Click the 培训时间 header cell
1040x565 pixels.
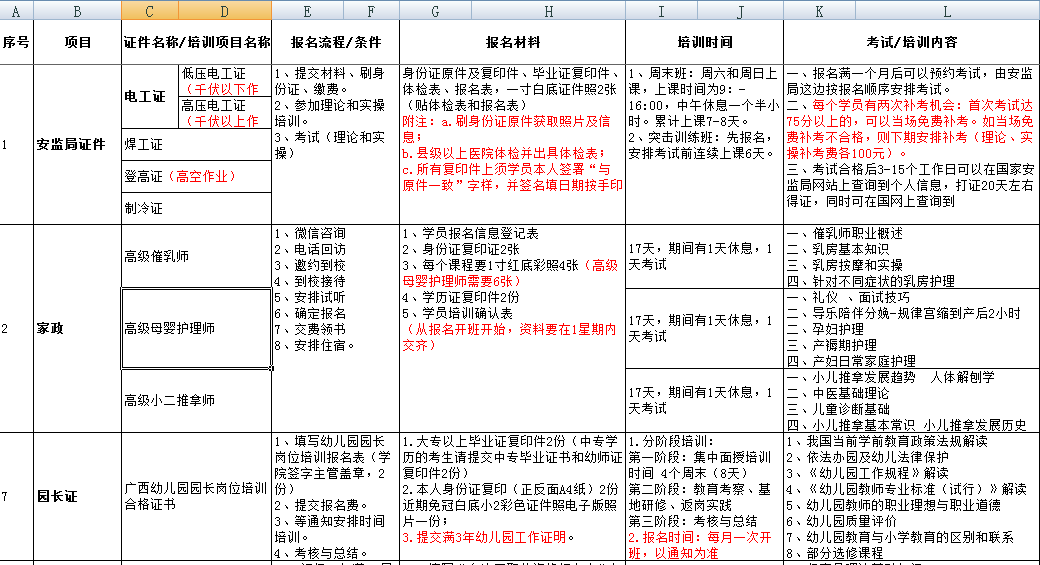[704, 42]
